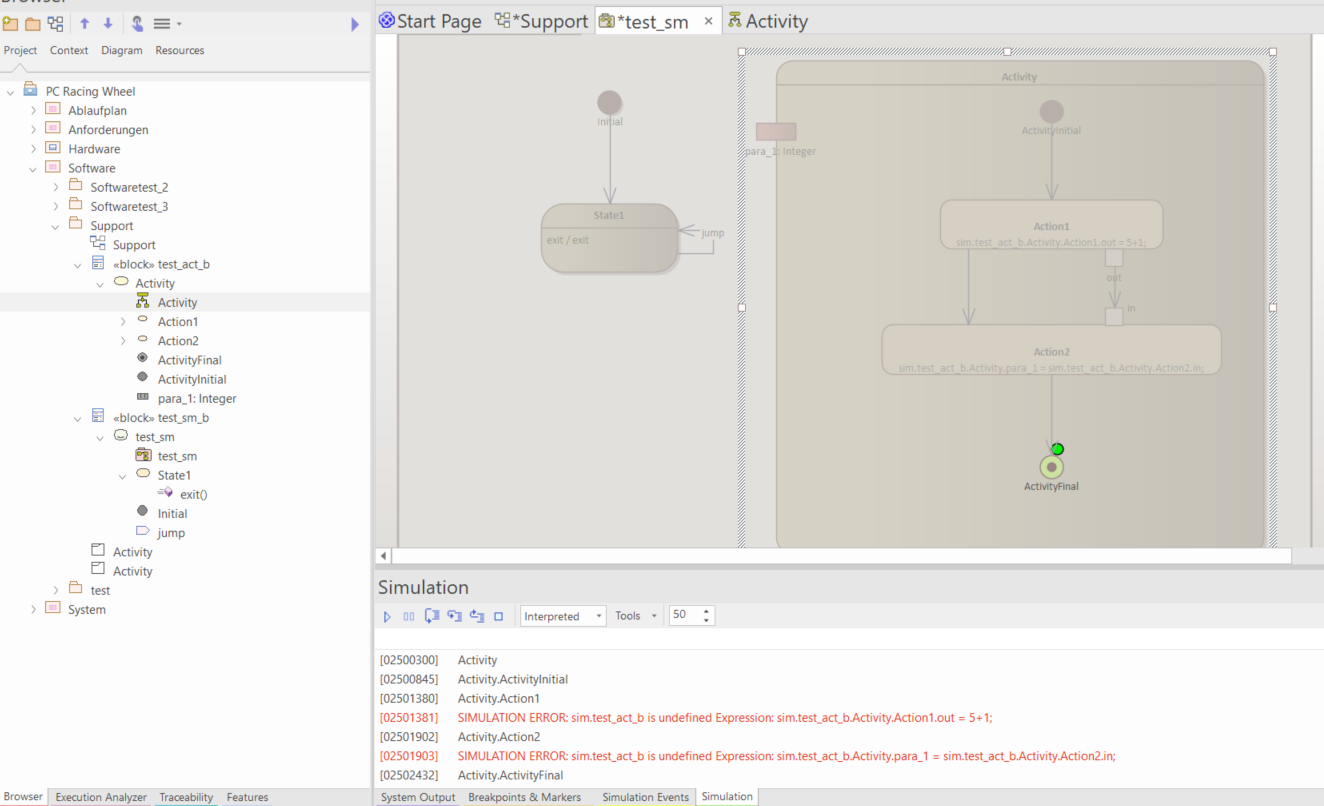Close the *test_sm tab
Image resolution: width=1324 pixels, height=806 pixels.
coord(708,21)
